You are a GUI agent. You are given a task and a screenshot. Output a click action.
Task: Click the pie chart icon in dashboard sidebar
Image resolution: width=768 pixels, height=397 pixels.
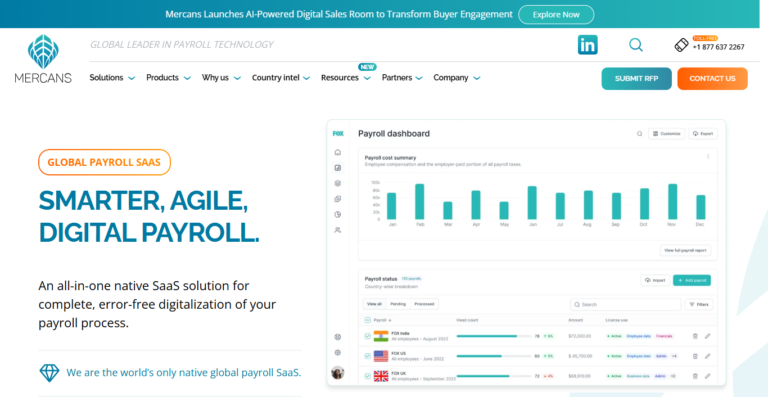(337, 214)
